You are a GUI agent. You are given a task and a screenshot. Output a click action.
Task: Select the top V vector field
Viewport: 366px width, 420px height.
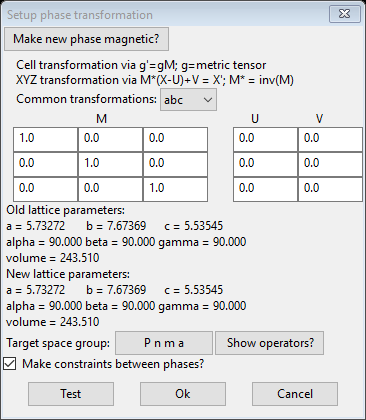330,139
